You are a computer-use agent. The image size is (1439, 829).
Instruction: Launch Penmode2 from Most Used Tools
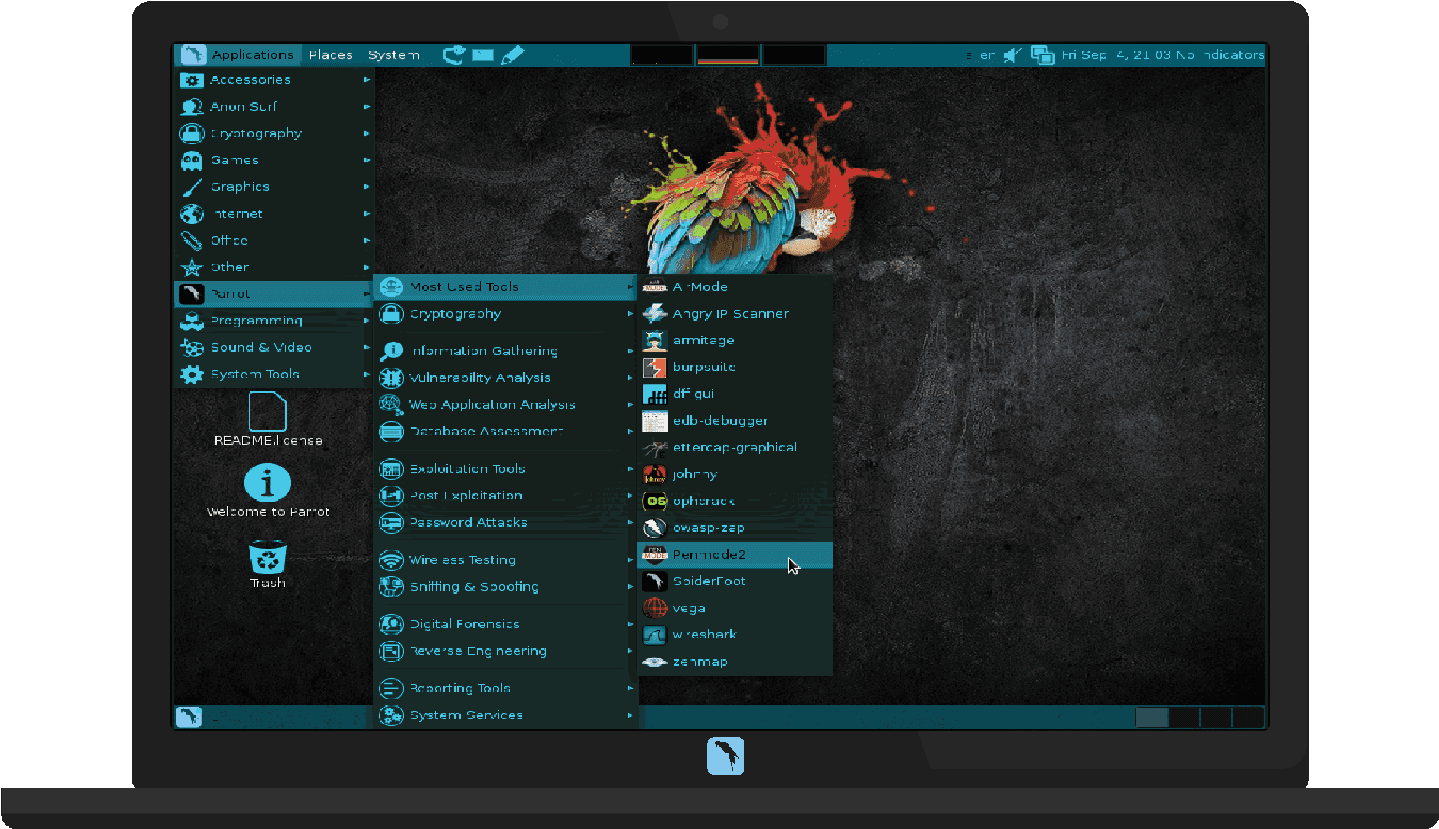point(735,555)
